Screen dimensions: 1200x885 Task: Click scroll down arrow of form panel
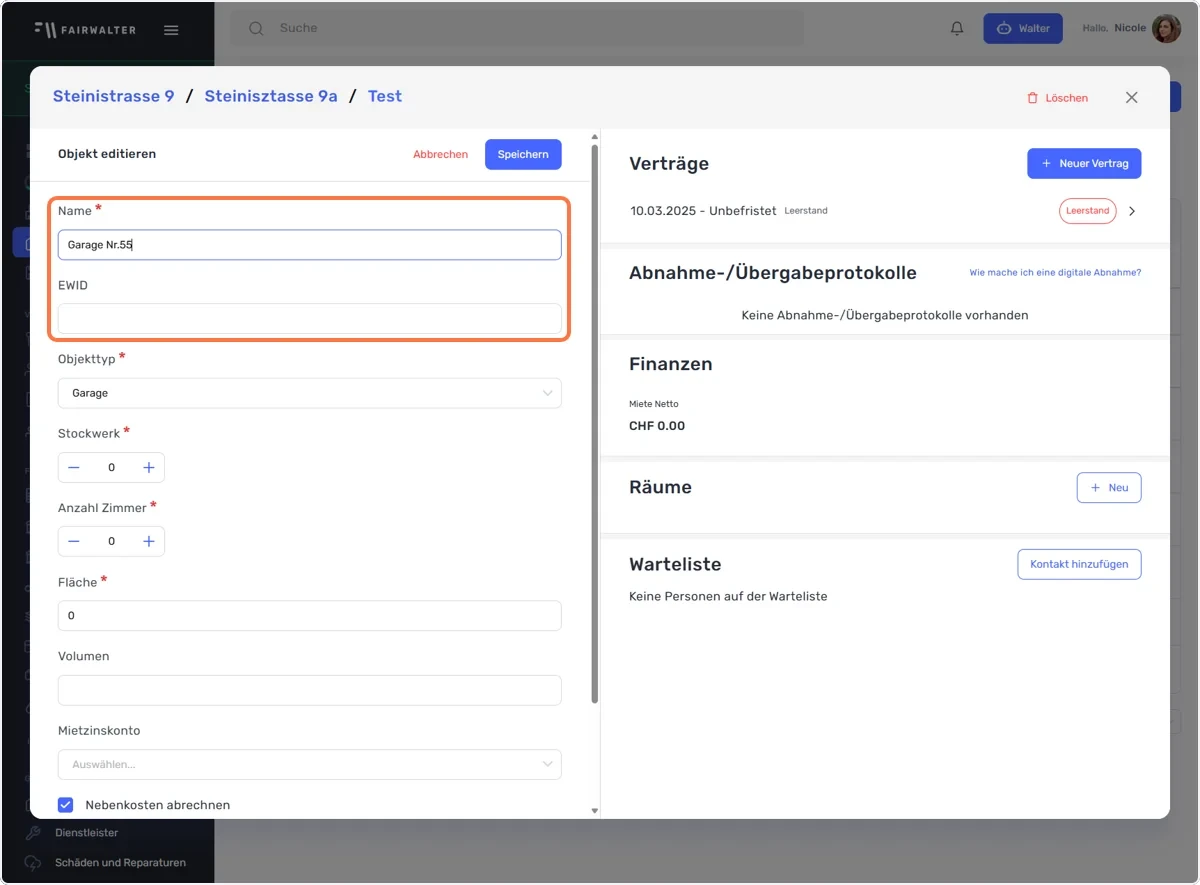(595, 811)
